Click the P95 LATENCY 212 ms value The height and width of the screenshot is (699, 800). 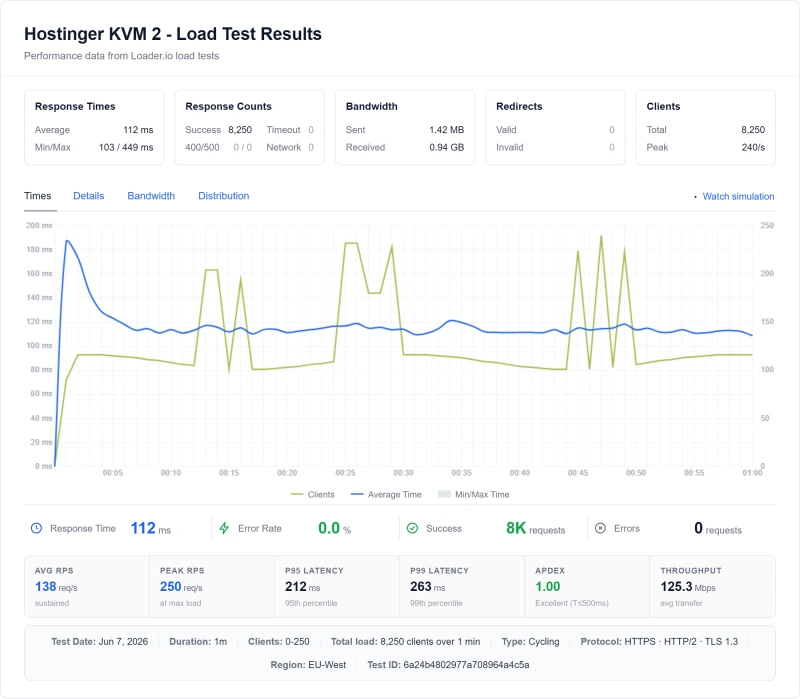(303, 587)
